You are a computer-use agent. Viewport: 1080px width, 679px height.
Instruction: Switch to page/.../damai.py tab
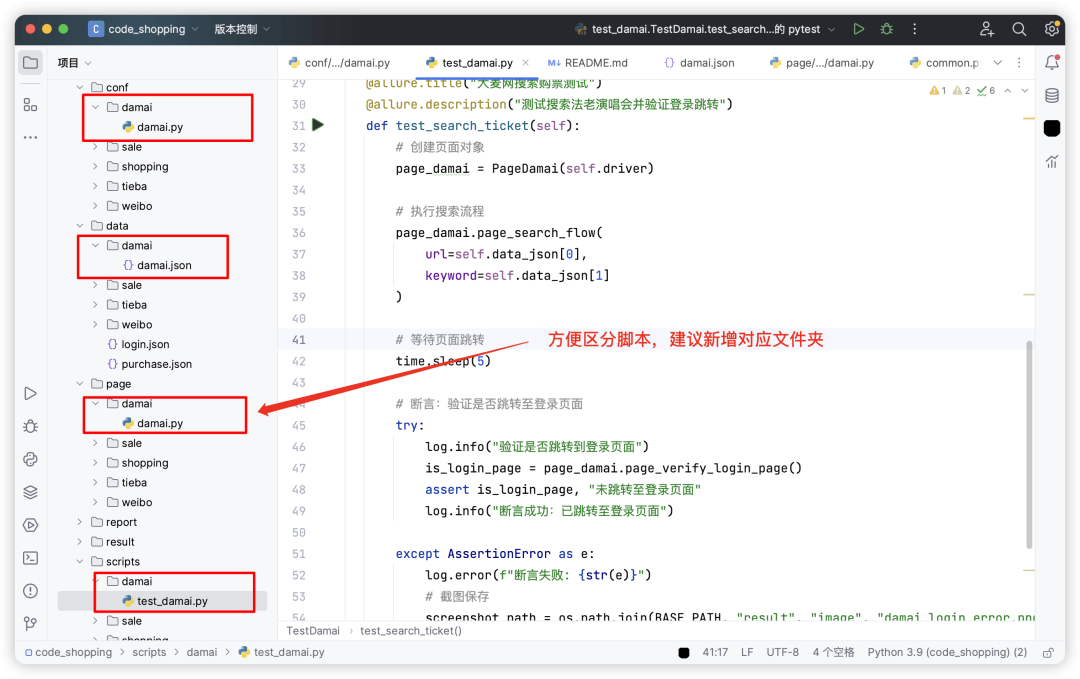pyautogui.click(x=822, y=63)
